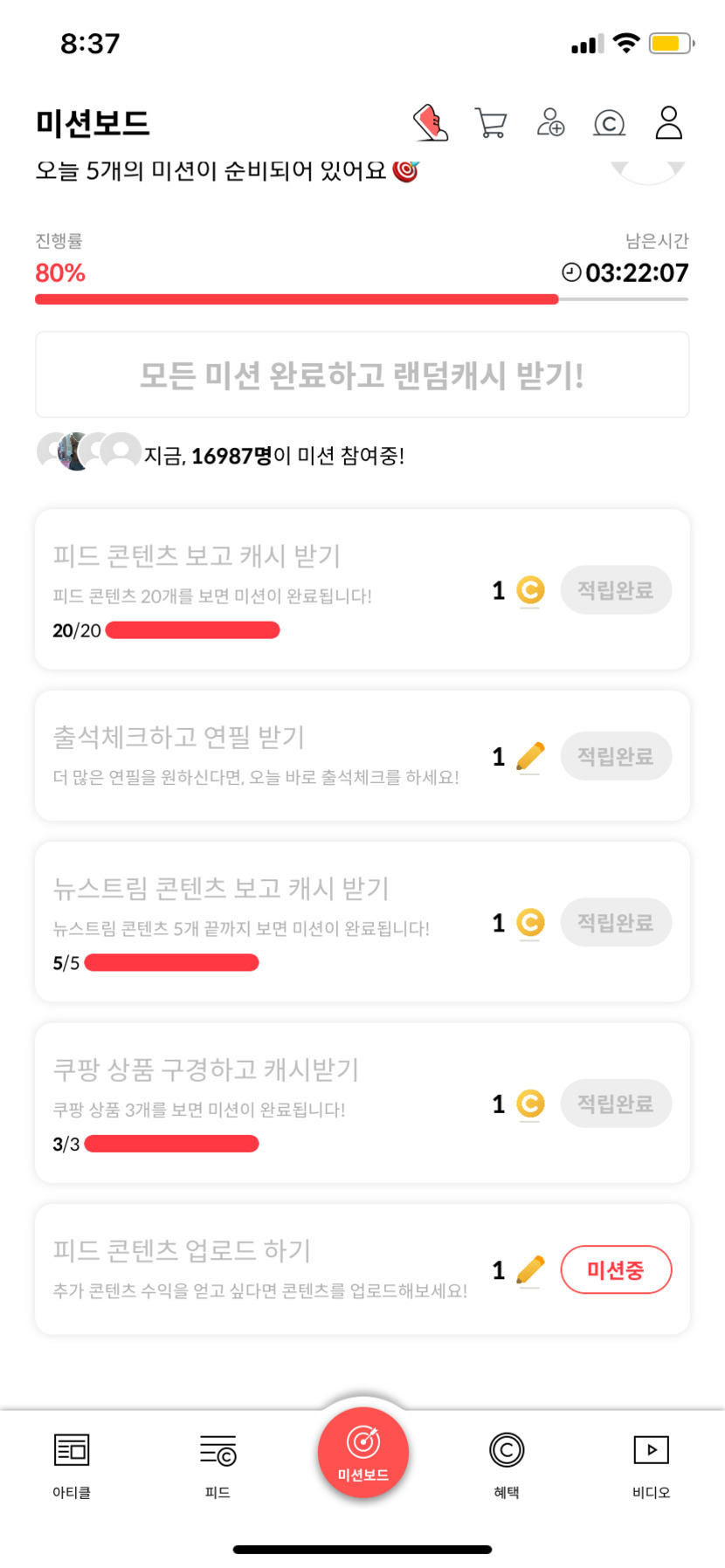
Task: Click the 80% mission progress bar
Action: [297, 299]
